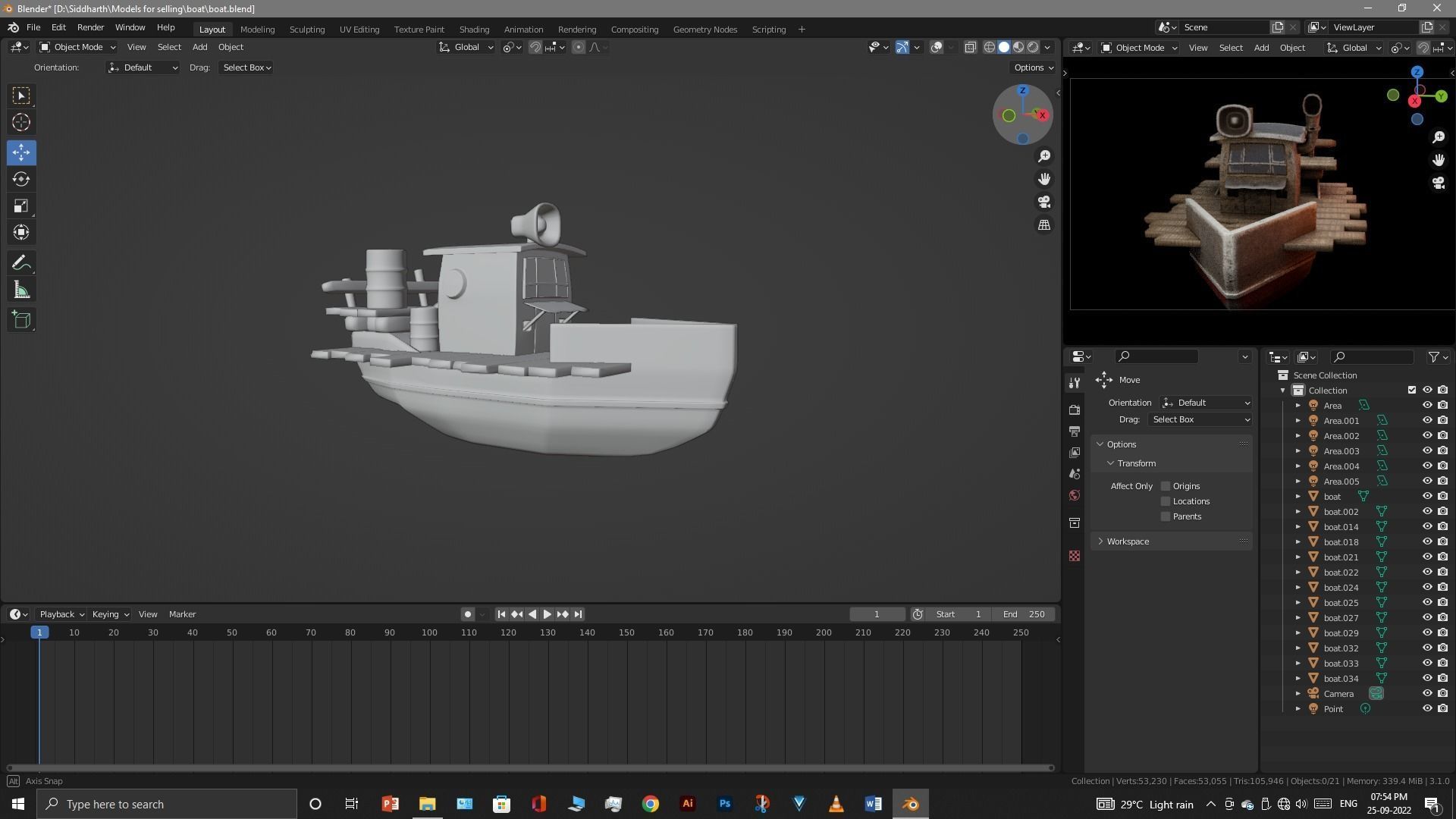Jump to the timeline end frame

(578, 614)
